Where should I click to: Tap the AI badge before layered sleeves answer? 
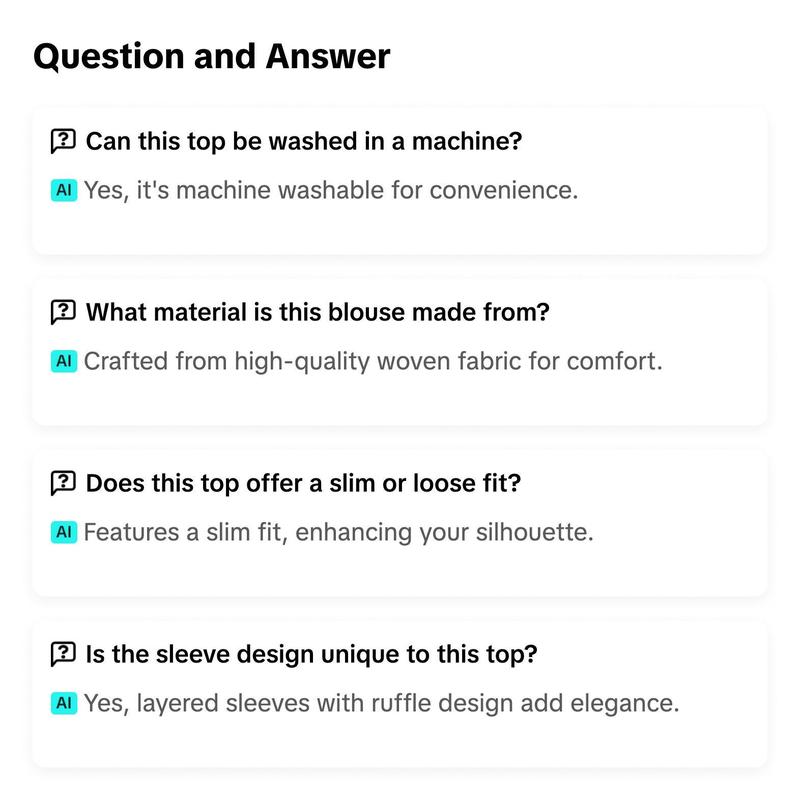[x=64, y=703]
